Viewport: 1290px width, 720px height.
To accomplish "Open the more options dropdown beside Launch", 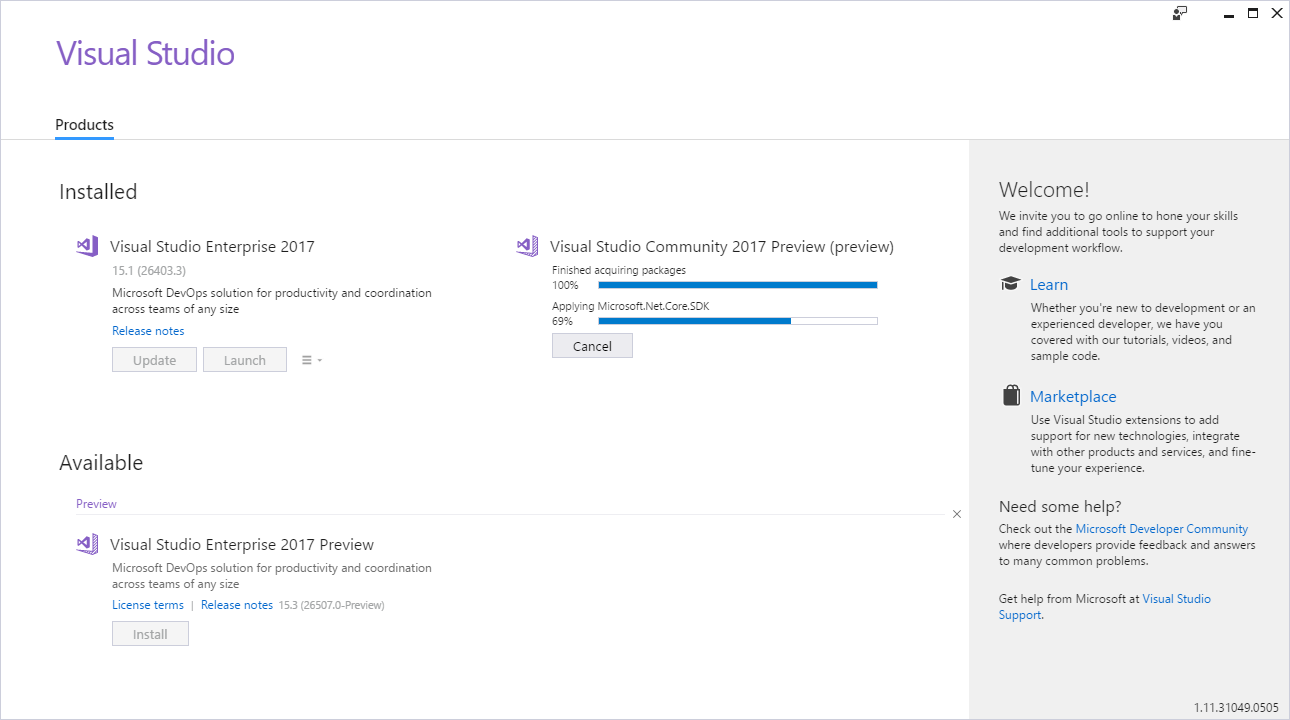I will [310, 359].
